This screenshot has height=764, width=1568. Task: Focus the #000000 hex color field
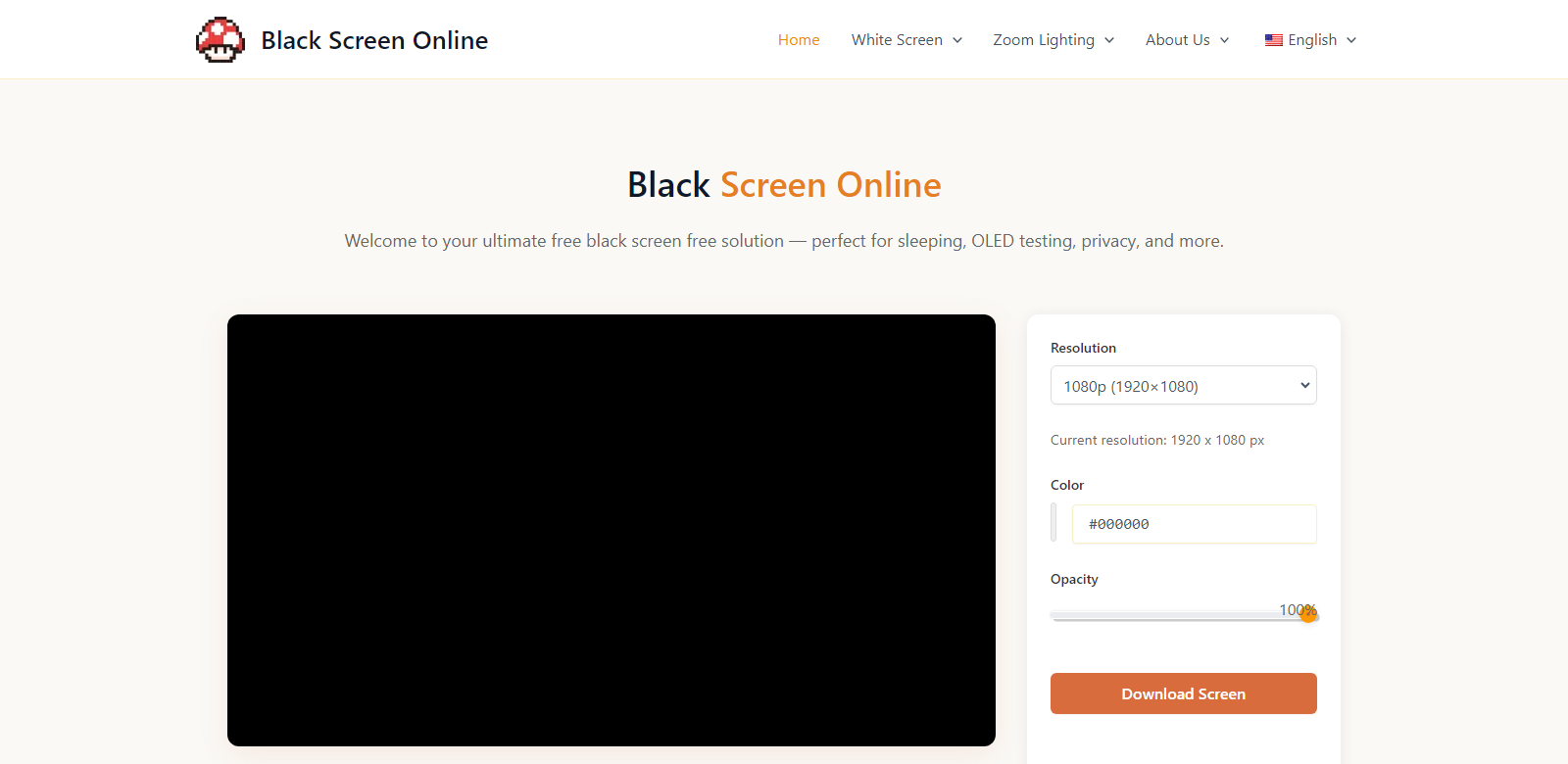[x=1194, y=524]
